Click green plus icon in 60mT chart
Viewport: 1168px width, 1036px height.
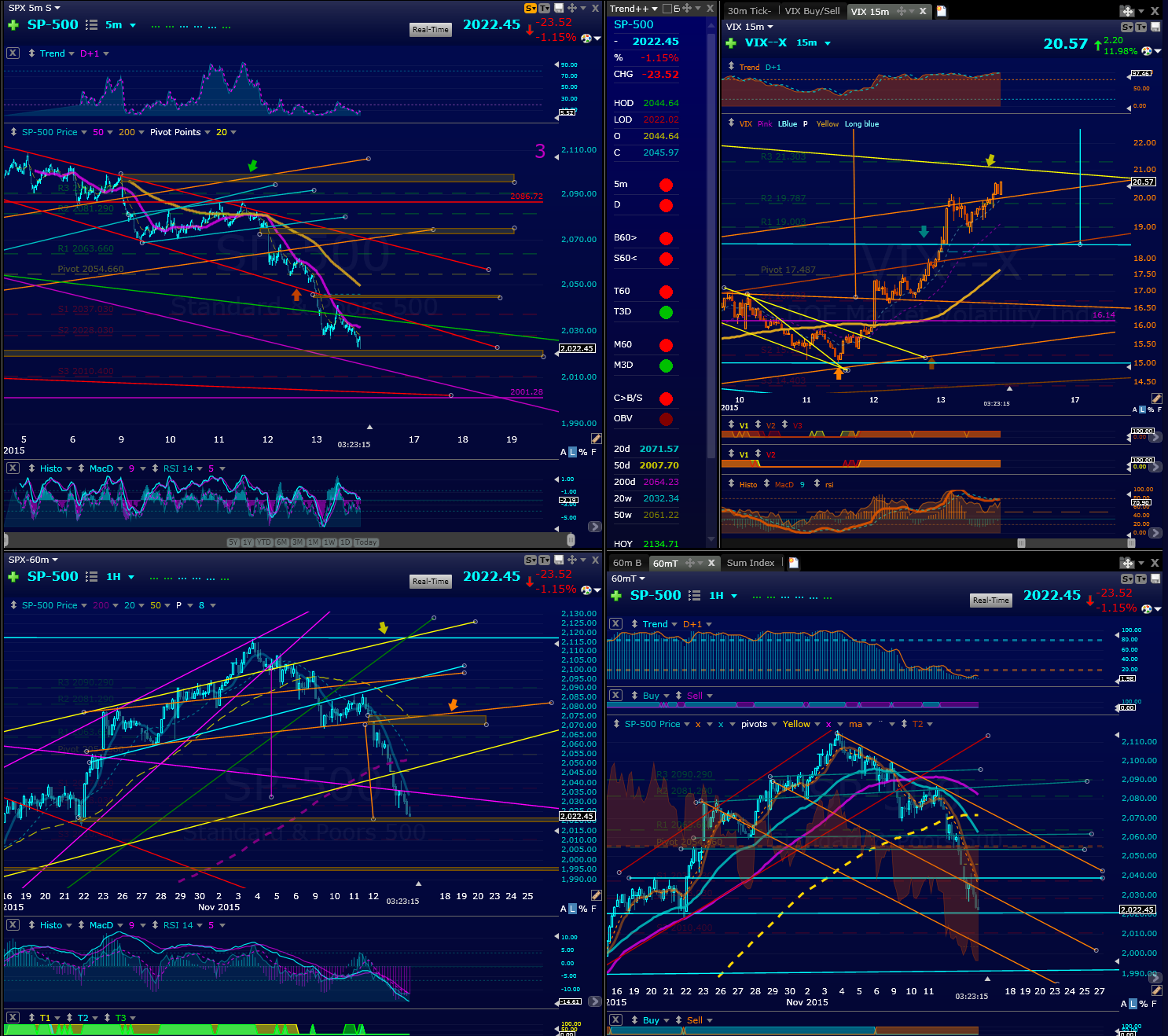616,596
